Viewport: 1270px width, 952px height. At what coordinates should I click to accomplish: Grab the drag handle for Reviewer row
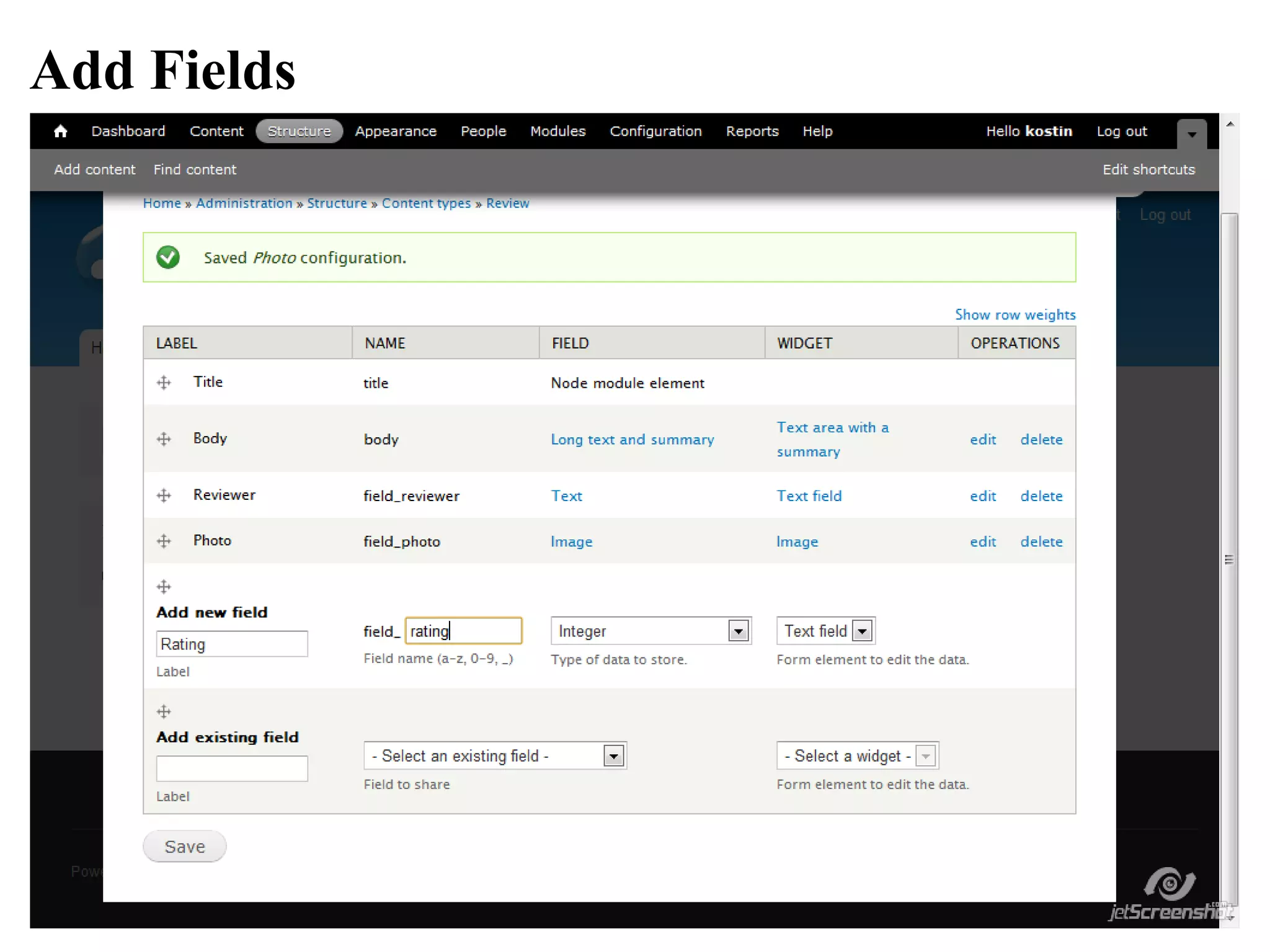coord(164,496)
